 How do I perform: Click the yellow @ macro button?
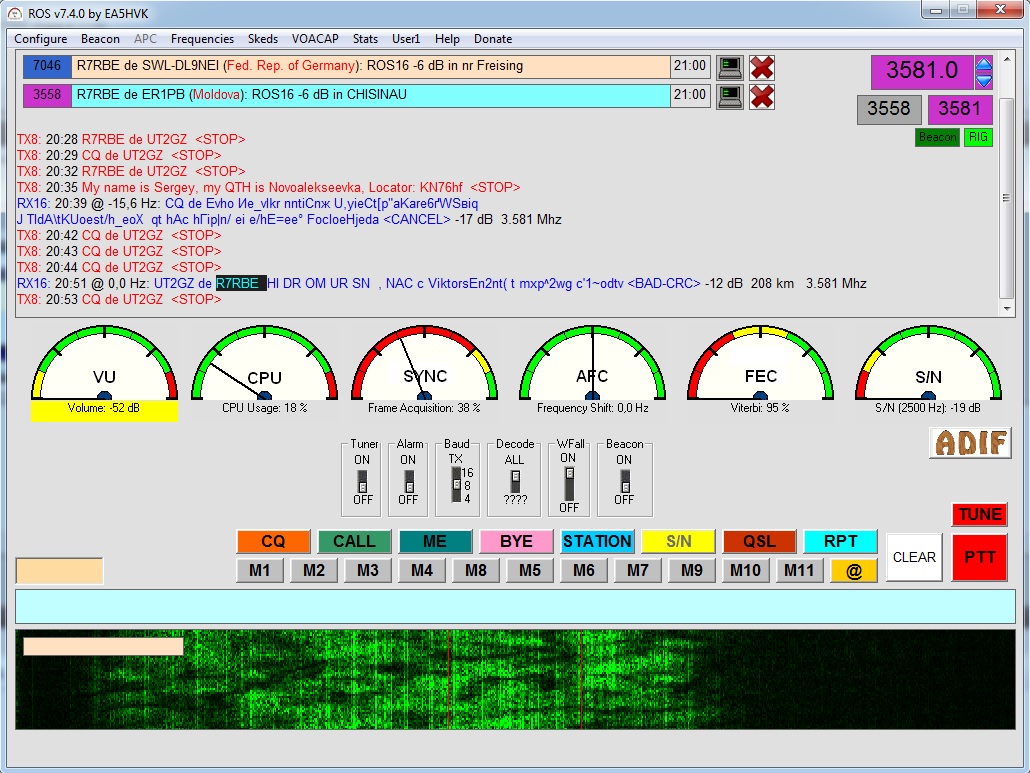(853, 571)
